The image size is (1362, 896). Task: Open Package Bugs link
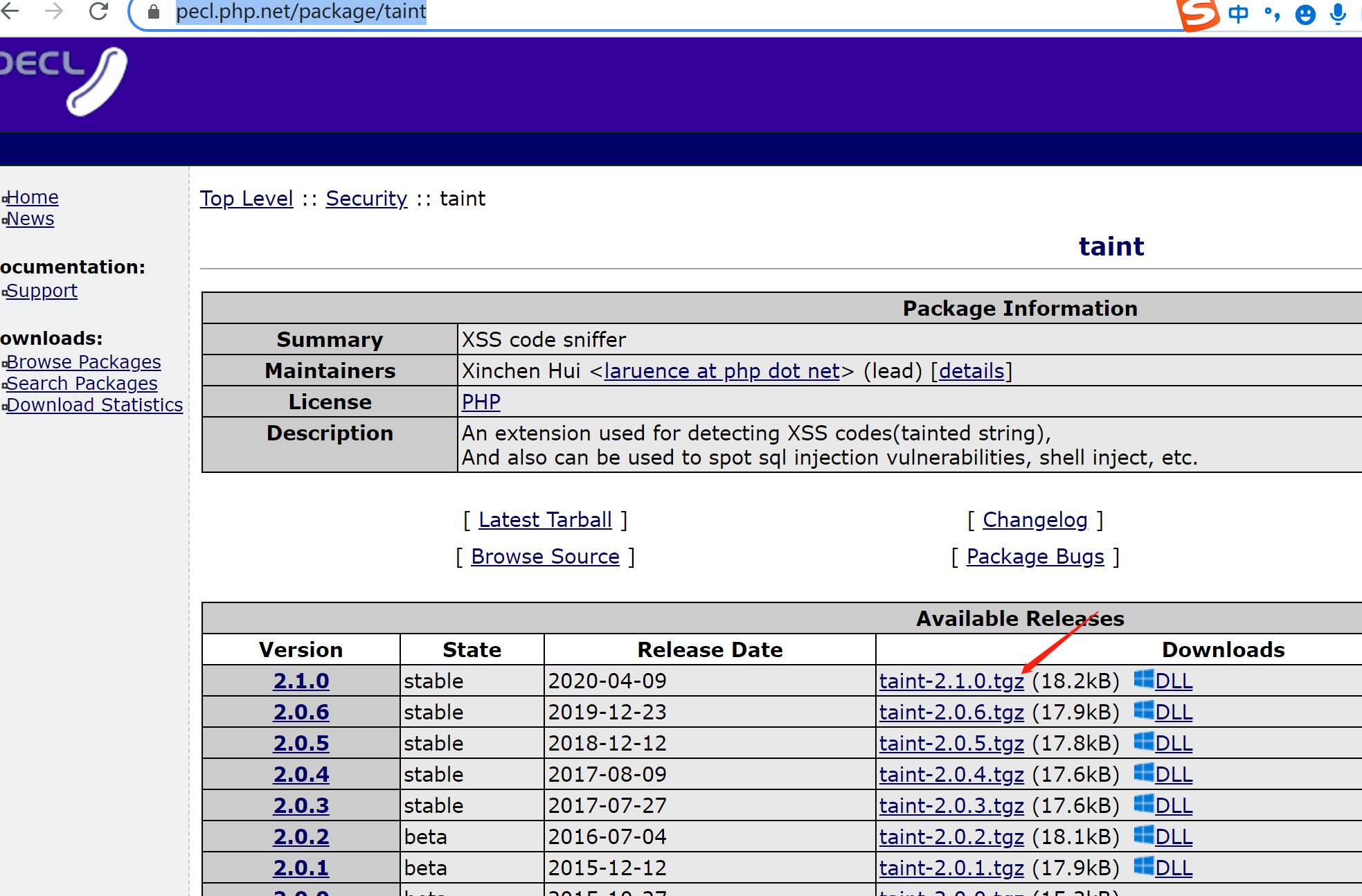coord(1035,557)
